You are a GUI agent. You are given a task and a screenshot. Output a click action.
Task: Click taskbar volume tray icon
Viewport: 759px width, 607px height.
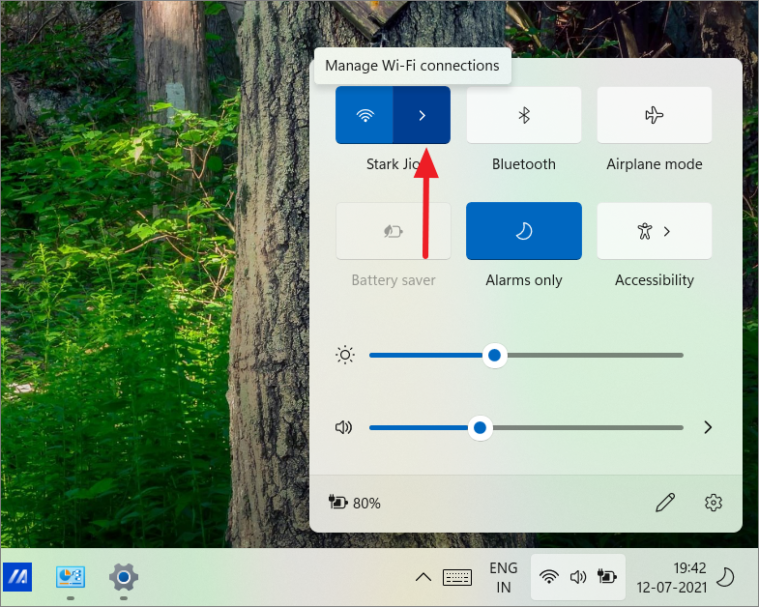tap(578, 577)
